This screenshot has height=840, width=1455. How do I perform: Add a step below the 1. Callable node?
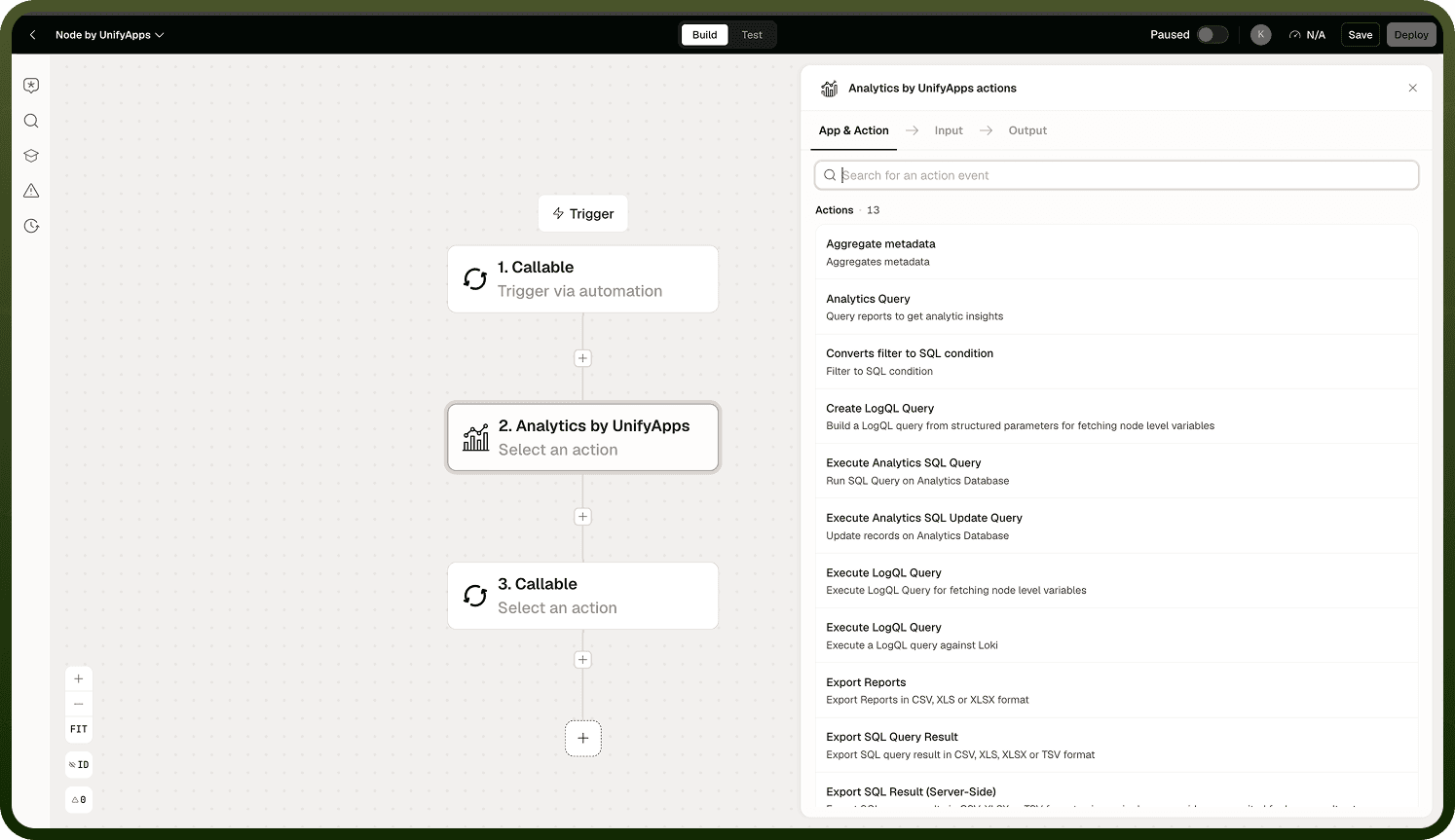pyautogui.click(x=582, y=358)
